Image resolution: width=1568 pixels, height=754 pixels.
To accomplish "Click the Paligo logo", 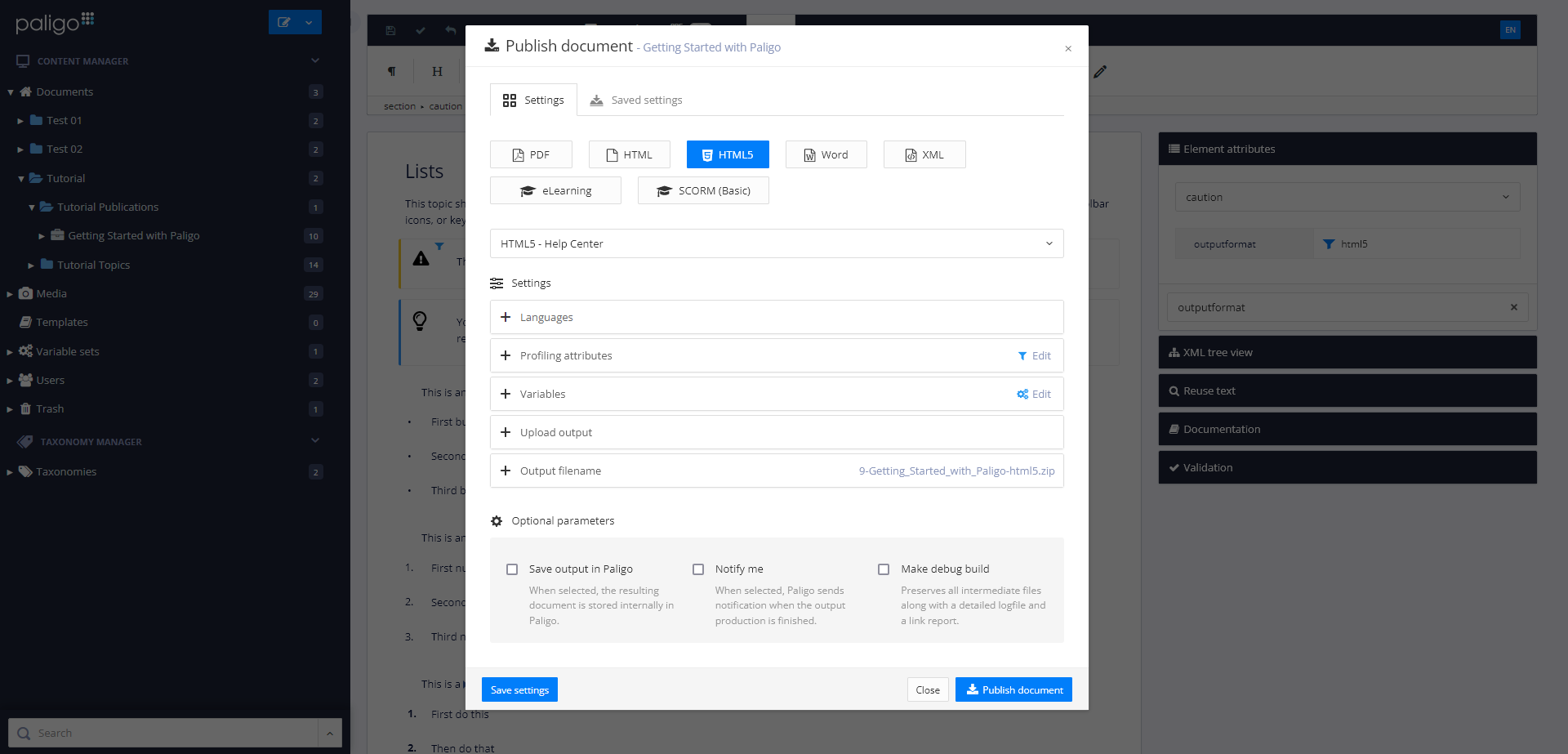I will pyautogui.click(x=55, y=22).
